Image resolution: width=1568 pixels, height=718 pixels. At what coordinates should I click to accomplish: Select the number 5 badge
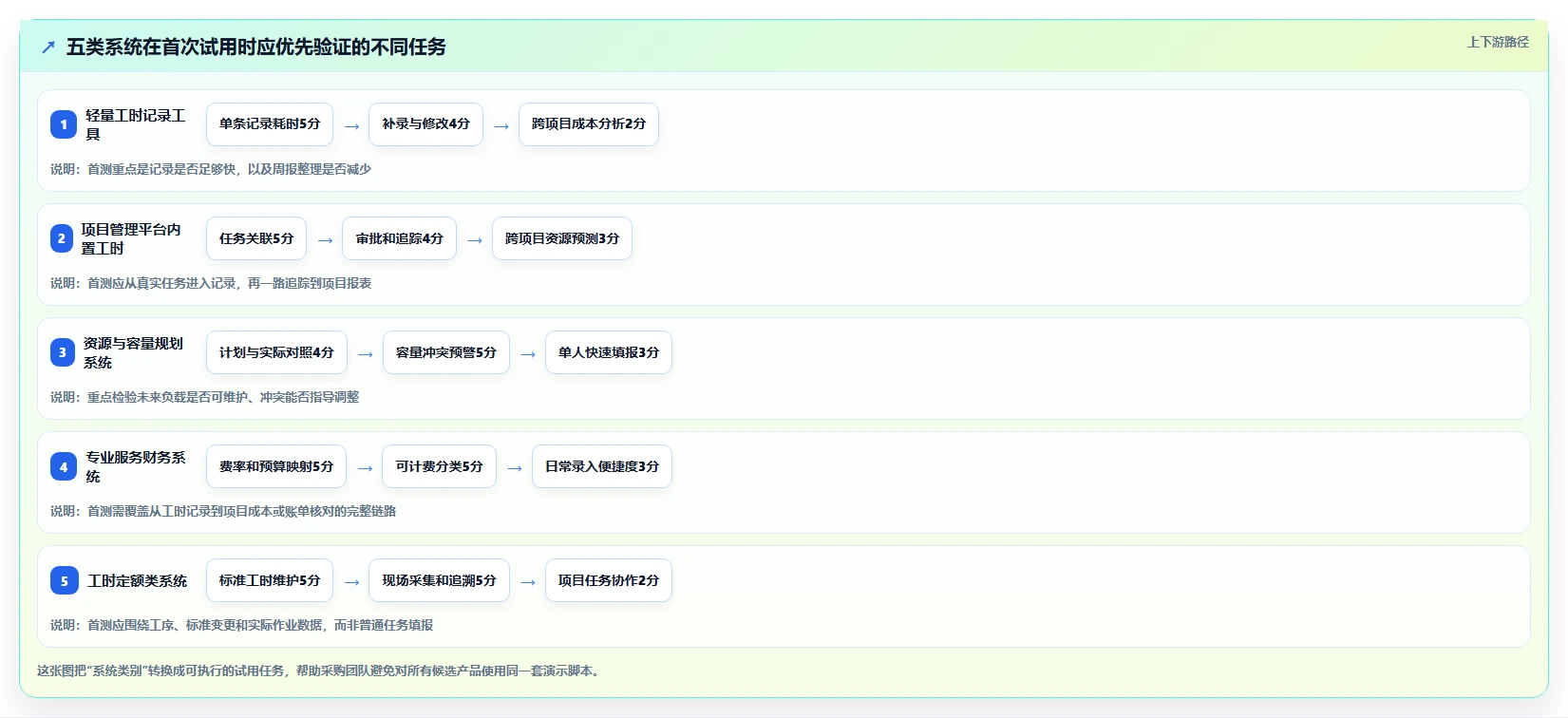[65, 580]
